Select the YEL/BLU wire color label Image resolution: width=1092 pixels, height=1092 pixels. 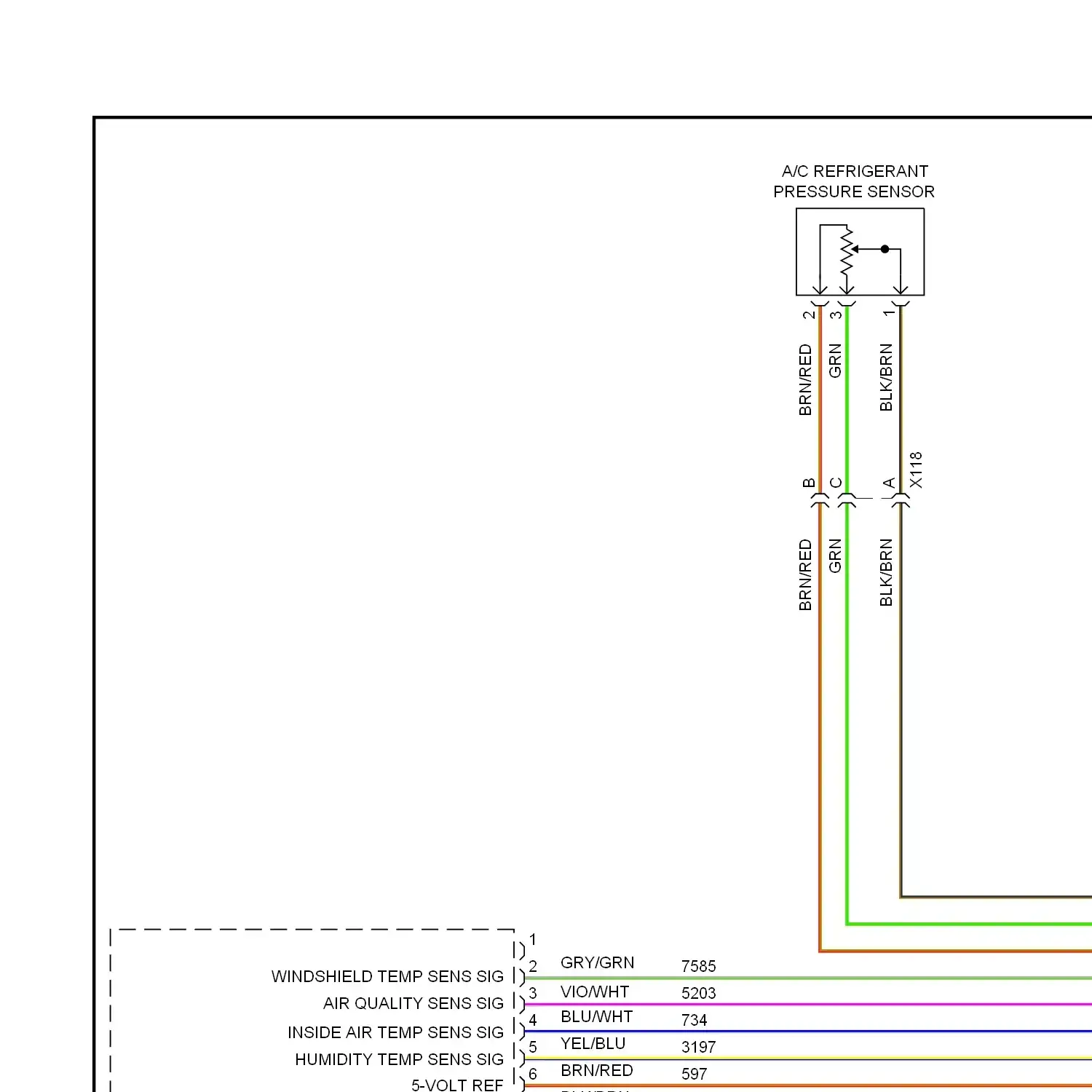click(593, 1043)
